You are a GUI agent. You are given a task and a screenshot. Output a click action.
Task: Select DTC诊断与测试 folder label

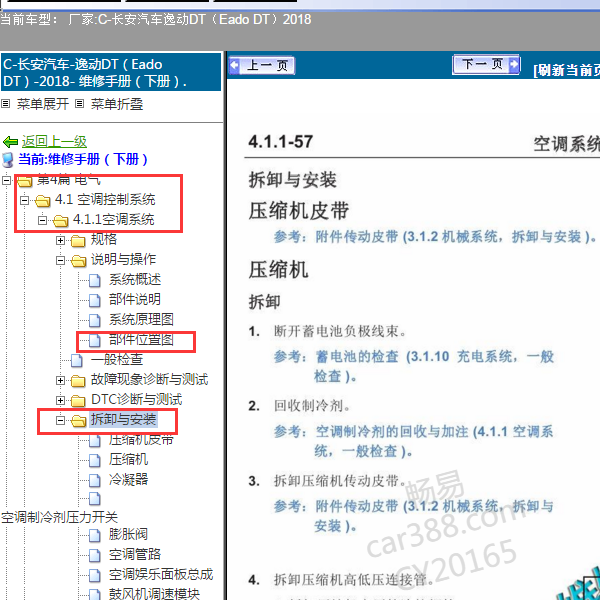[137, 399]
